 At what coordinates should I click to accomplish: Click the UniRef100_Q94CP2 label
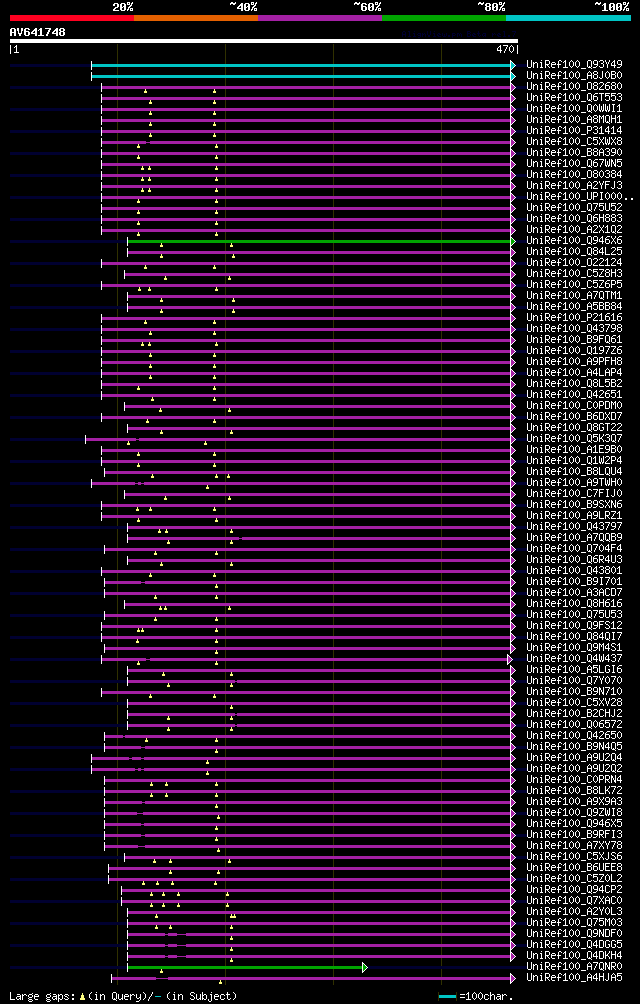pyautogui.click(x=574, y=889)
